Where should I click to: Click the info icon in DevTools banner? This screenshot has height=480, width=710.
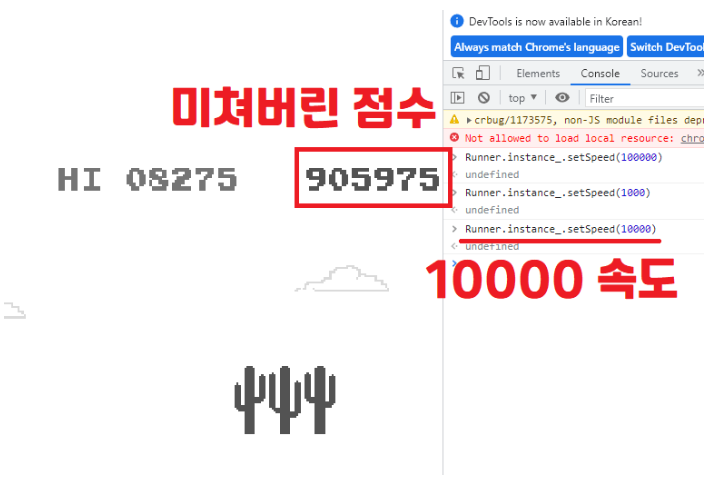point(457,21)
